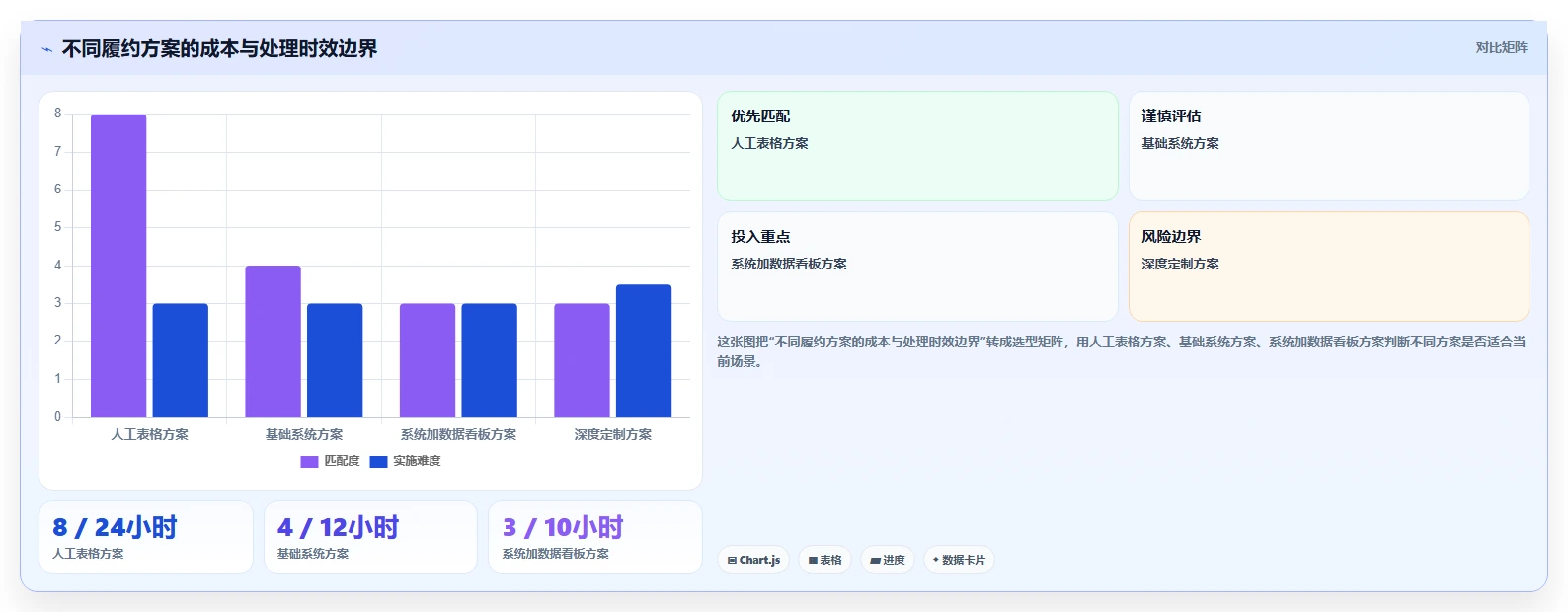The image size is (1568, 612).
Task: Toggle the 实施难度 legend entry
Action: coord(405,461)
